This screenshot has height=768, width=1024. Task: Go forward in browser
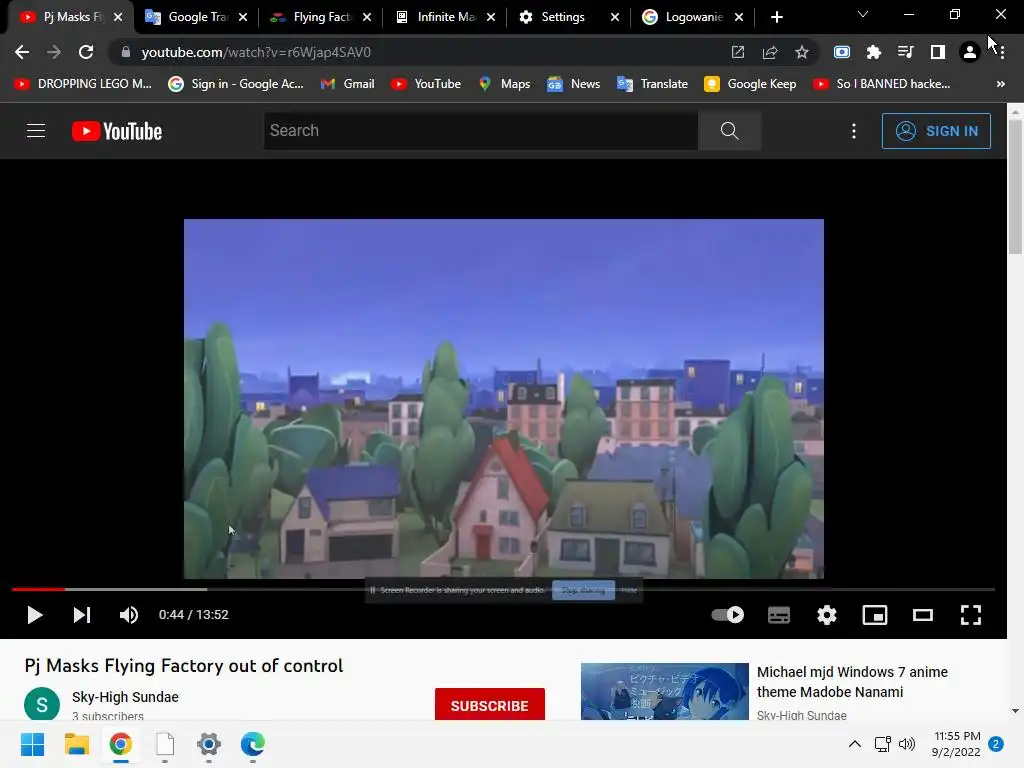[54, 52]
